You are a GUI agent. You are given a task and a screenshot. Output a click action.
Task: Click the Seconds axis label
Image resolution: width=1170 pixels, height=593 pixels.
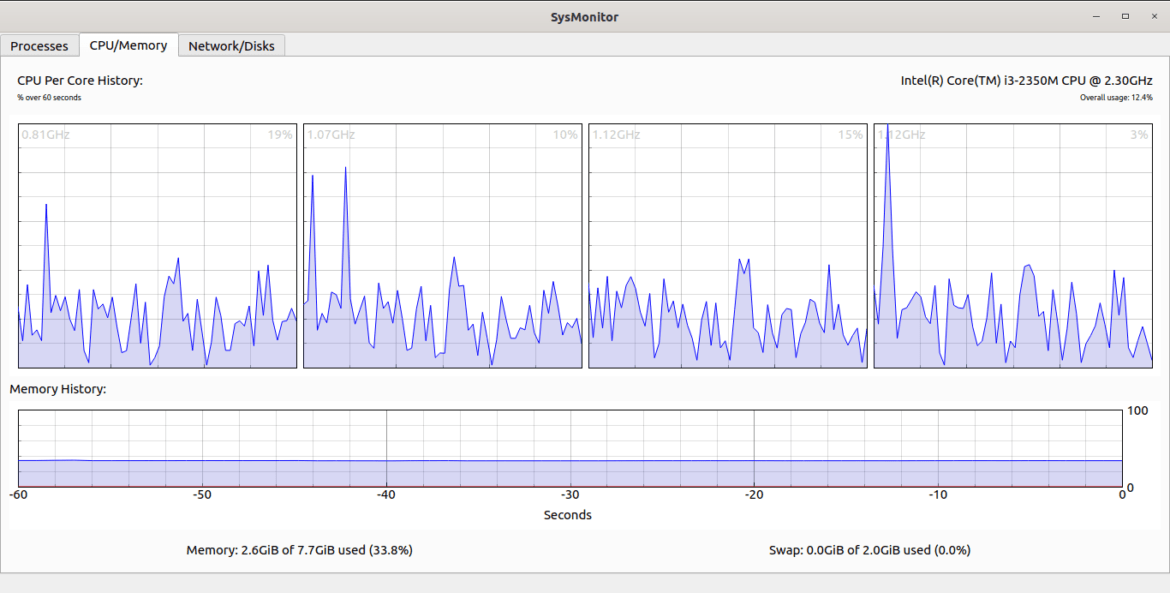[567, 515]
